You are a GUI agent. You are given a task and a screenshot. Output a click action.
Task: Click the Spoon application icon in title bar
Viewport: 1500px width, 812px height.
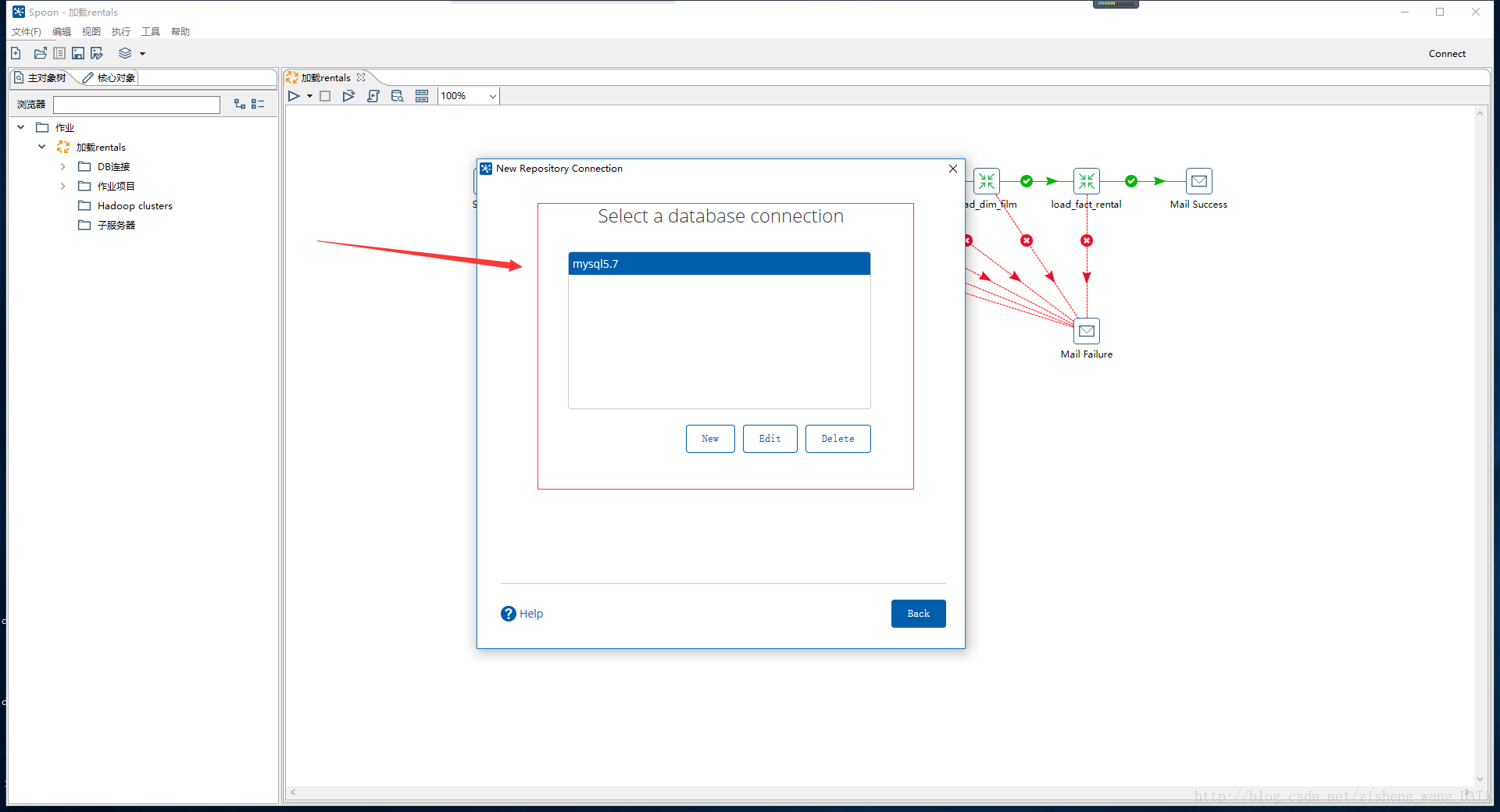tap(18, 12)
